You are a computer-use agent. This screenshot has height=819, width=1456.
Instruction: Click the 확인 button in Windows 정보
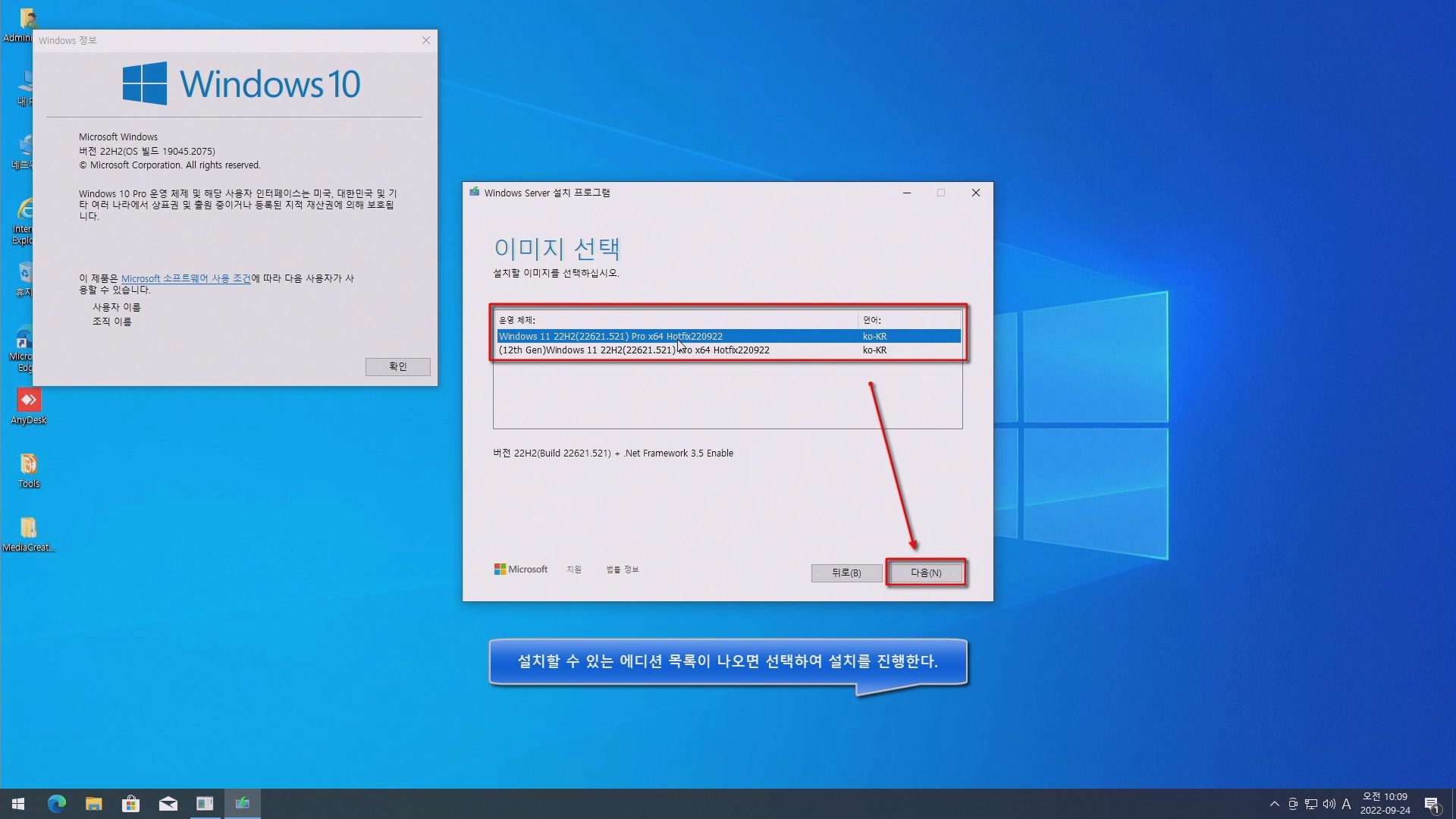click(397, 366)
